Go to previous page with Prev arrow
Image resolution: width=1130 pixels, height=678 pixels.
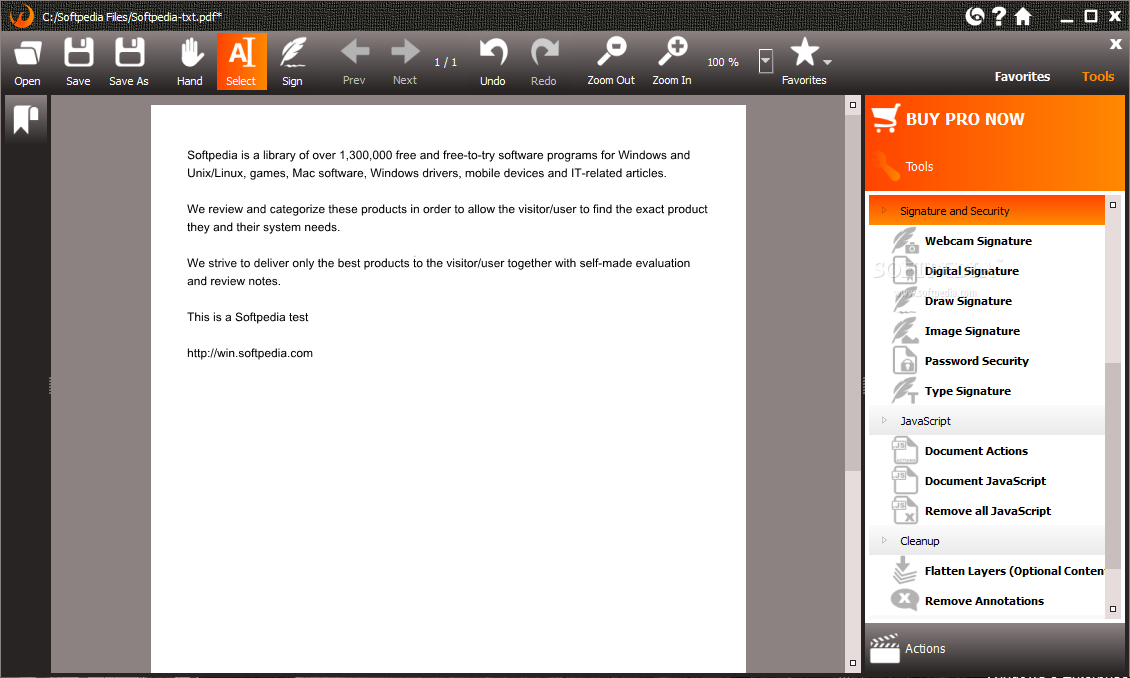coord(355,61)
